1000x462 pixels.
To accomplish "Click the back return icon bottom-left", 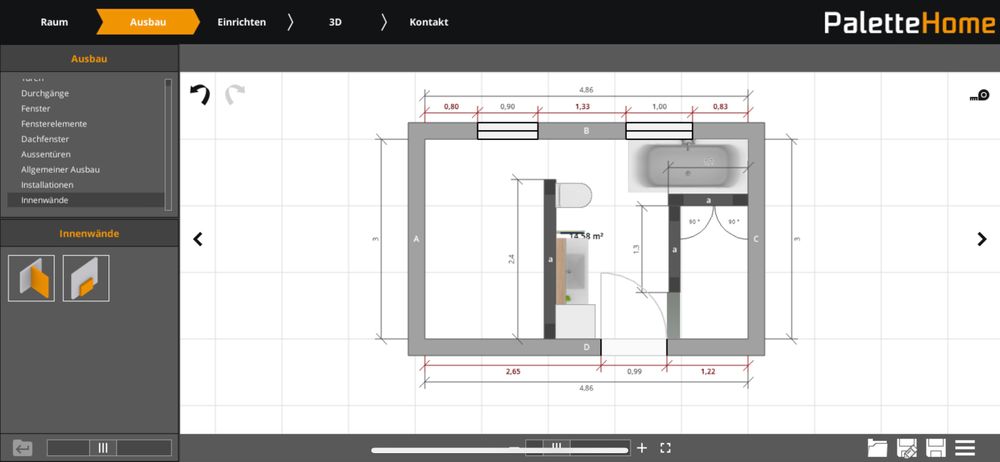I will (22, 448).
